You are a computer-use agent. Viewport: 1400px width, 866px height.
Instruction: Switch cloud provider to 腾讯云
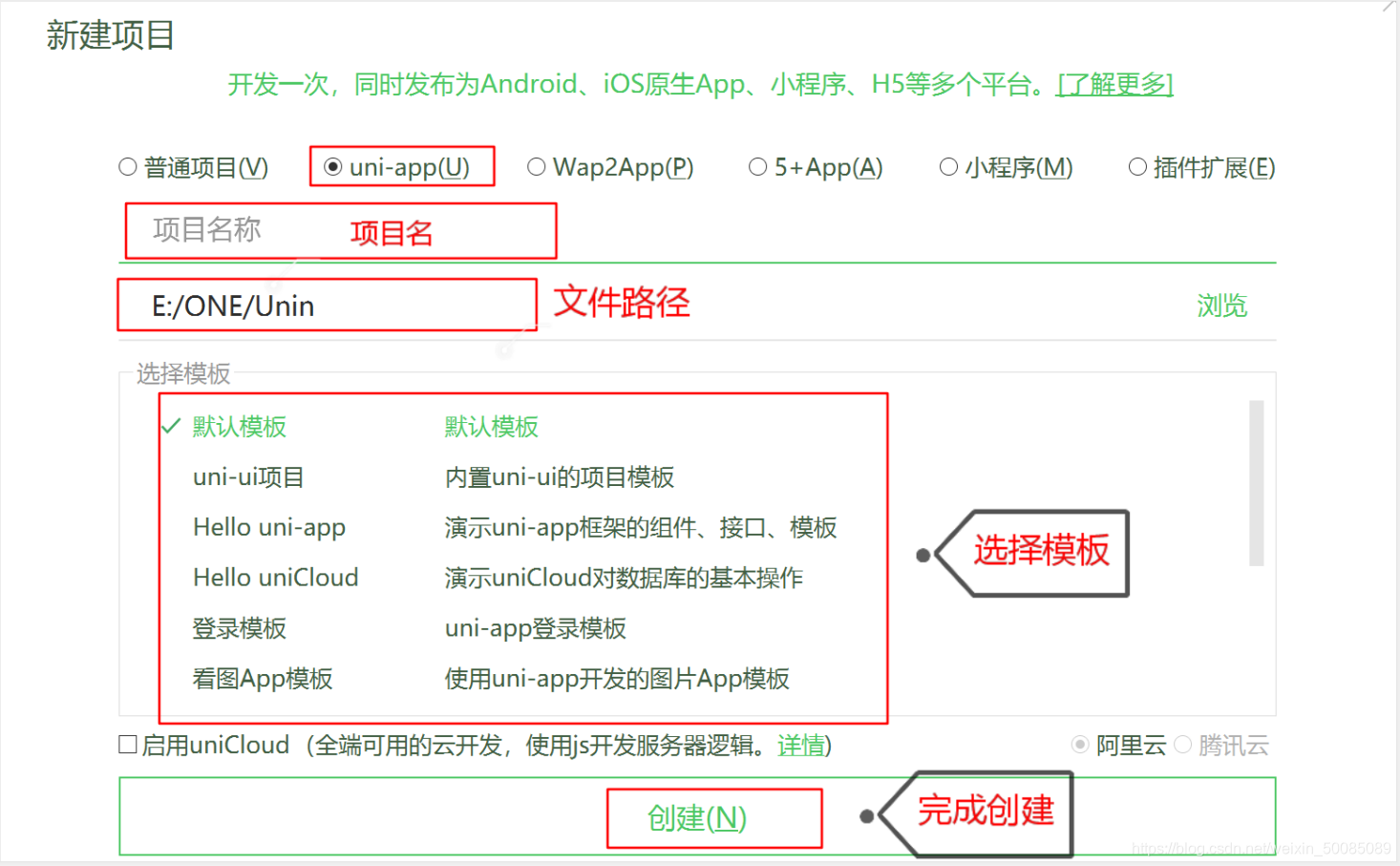pos(1182,744)
